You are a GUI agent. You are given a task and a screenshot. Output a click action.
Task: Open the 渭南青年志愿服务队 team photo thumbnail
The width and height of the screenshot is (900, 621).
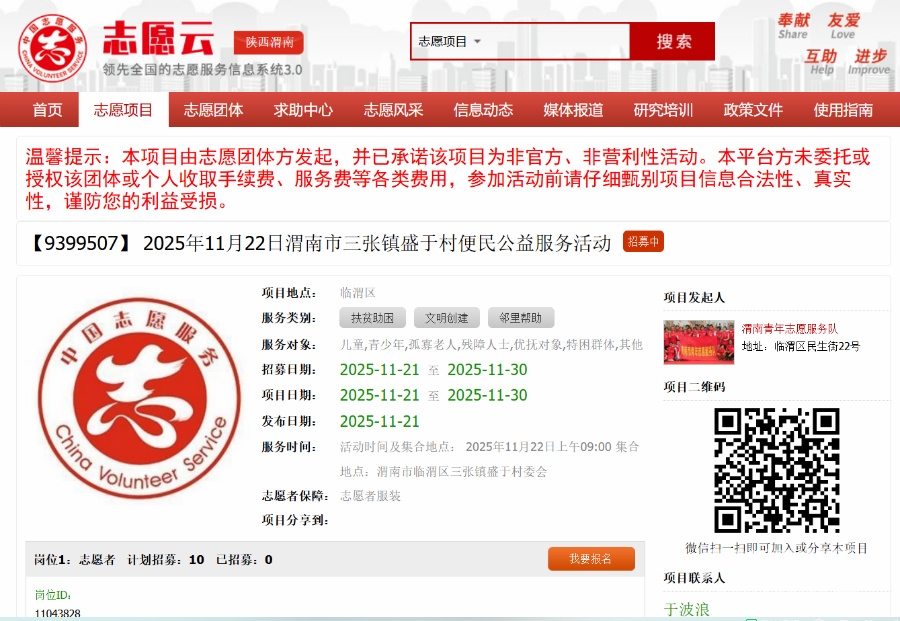[698, 341]
